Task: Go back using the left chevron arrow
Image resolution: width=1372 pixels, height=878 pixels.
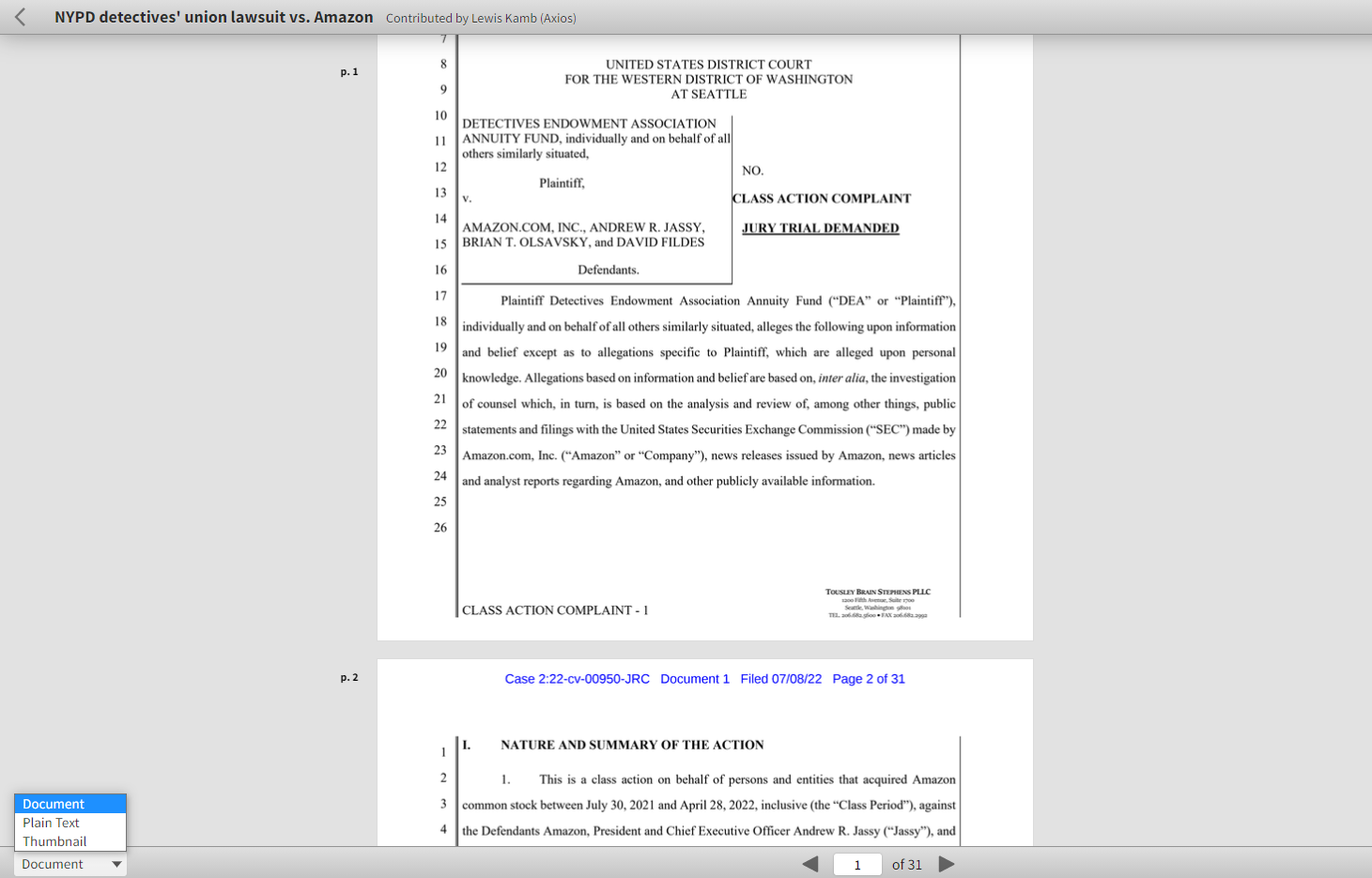Action: pyautogui.click(x=20, y=17)
